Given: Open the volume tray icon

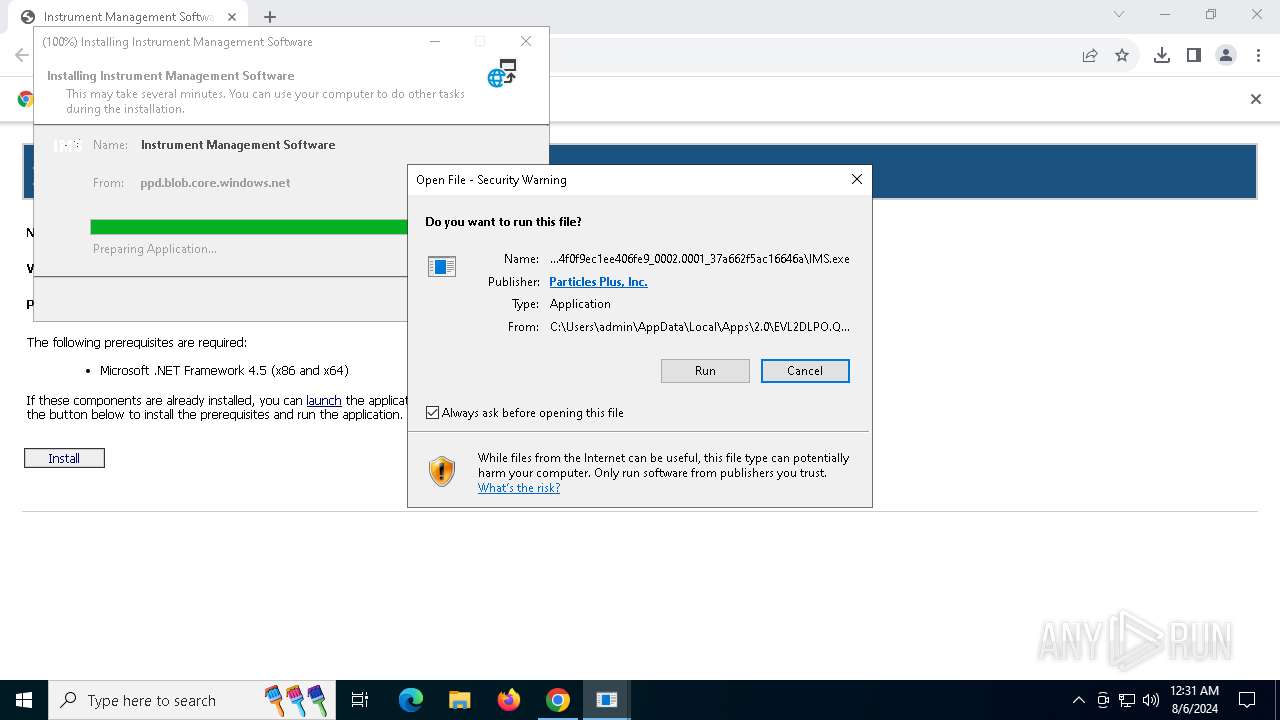Looking at the screenshot, I should point(1151,700).
